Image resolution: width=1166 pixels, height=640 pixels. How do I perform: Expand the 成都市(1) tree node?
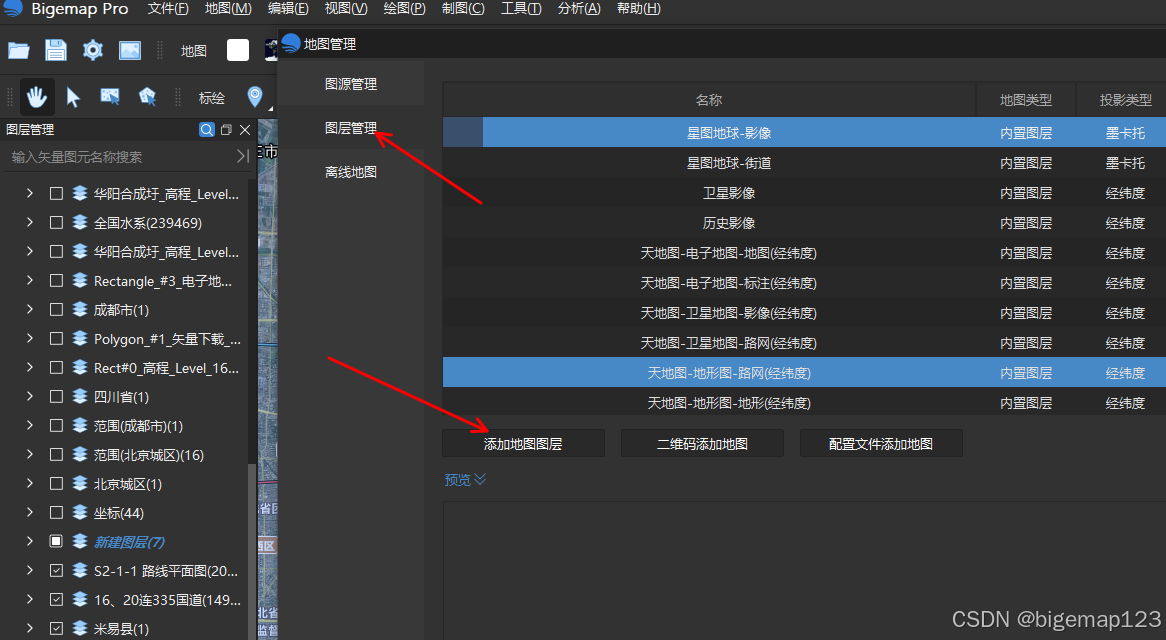point(30,309)
